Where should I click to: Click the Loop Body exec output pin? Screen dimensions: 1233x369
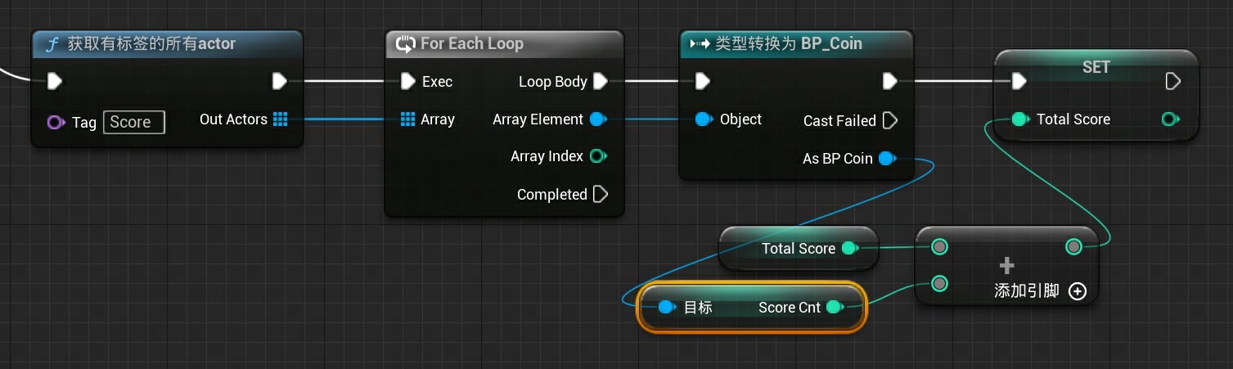pyautogui.click(x=600, y=81)
